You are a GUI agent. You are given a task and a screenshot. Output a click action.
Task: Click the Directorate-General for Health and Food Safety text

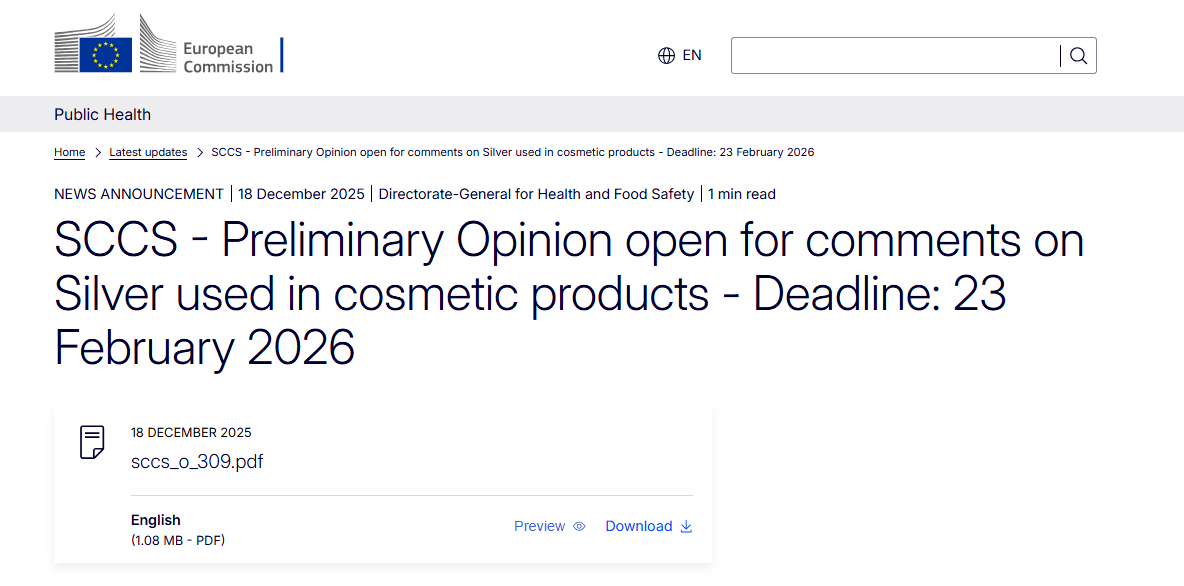pos(536,194)
